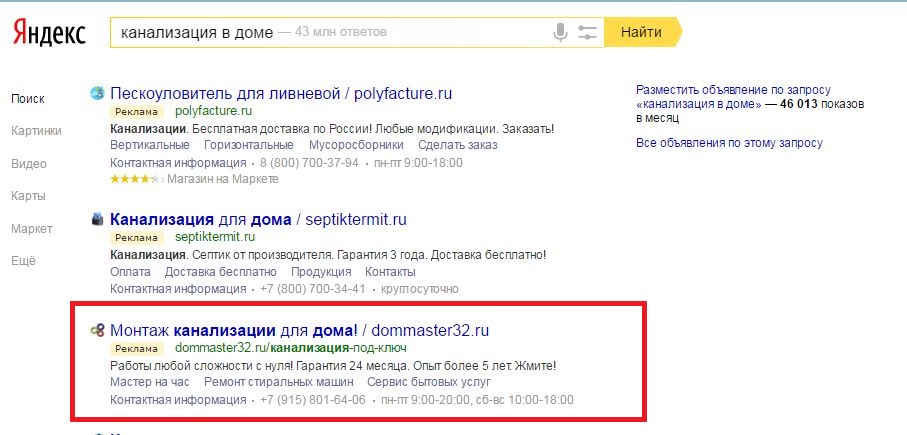Image resolution: width=907 pixels, height=435 pixels.
Task: Open the dommaster32.ru/канализация-под-ключ URL
Action: 291,348
